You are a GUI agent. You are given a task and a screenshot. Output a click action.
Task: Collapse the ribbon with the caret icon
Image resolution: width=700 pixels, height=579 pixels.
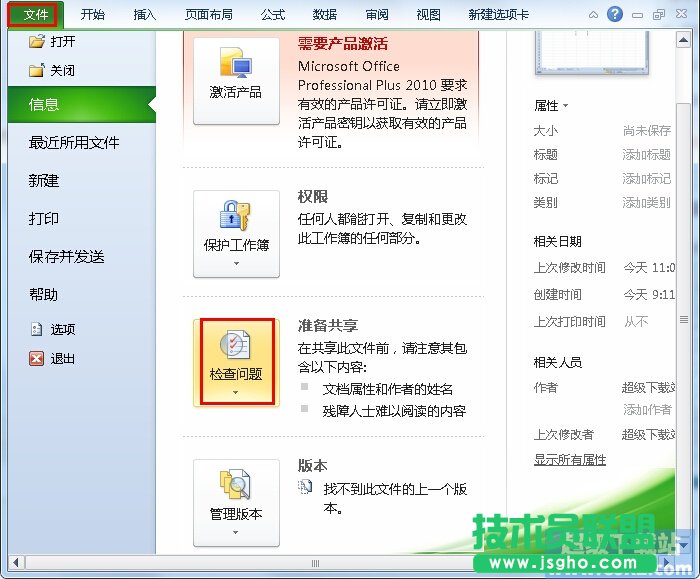593,15
